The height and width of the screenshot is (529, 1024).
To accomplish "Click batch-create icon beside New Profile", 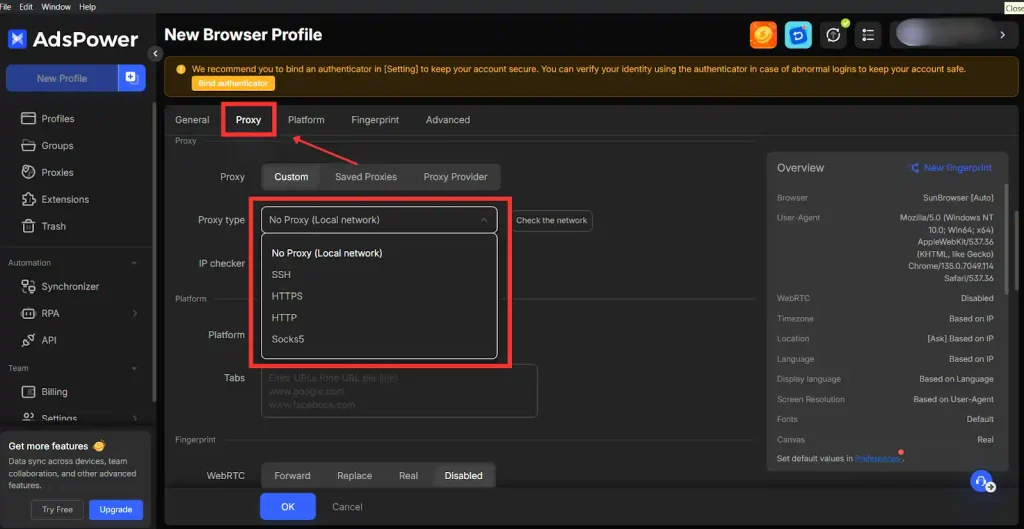I will coord(131,78).
